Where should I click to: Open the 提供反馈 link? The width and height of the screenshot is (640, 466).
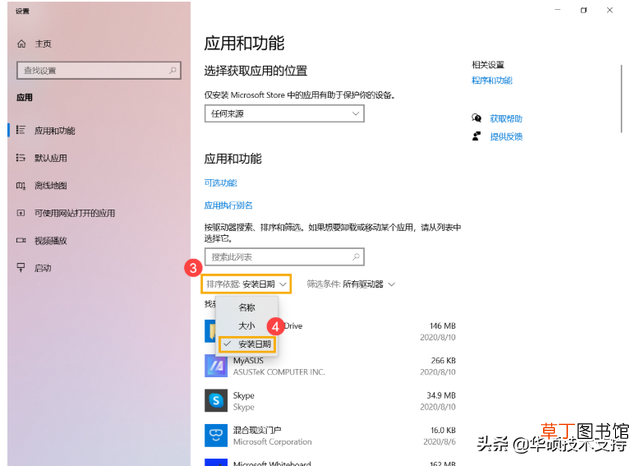click(506, 137)
